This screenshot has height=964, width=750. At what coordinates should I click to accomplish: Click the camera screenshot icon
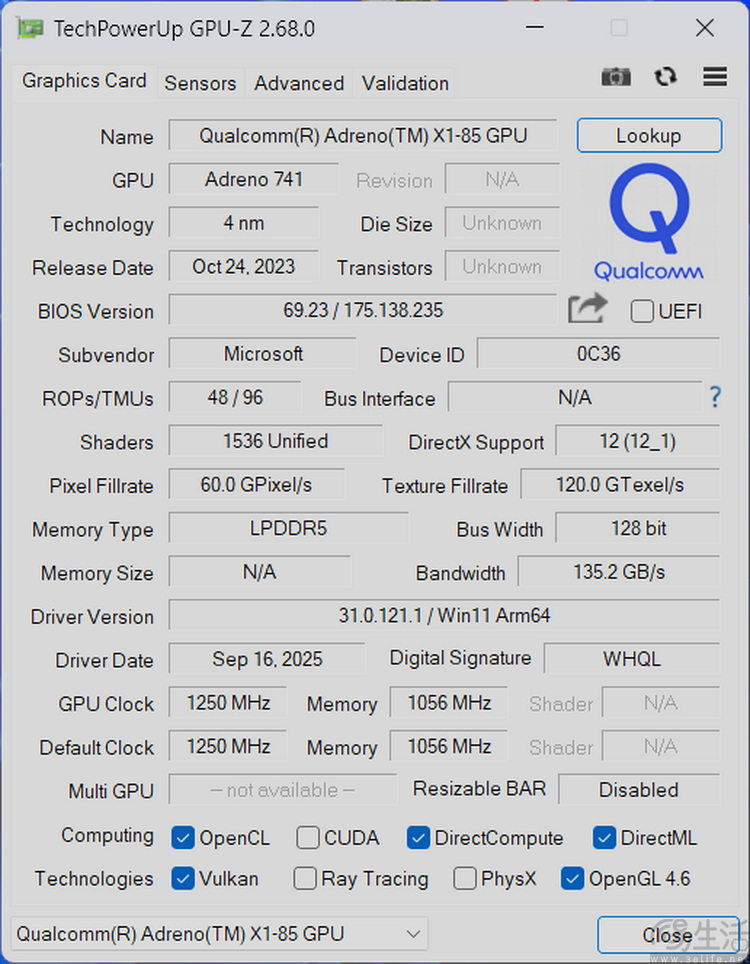click(616, 77)
